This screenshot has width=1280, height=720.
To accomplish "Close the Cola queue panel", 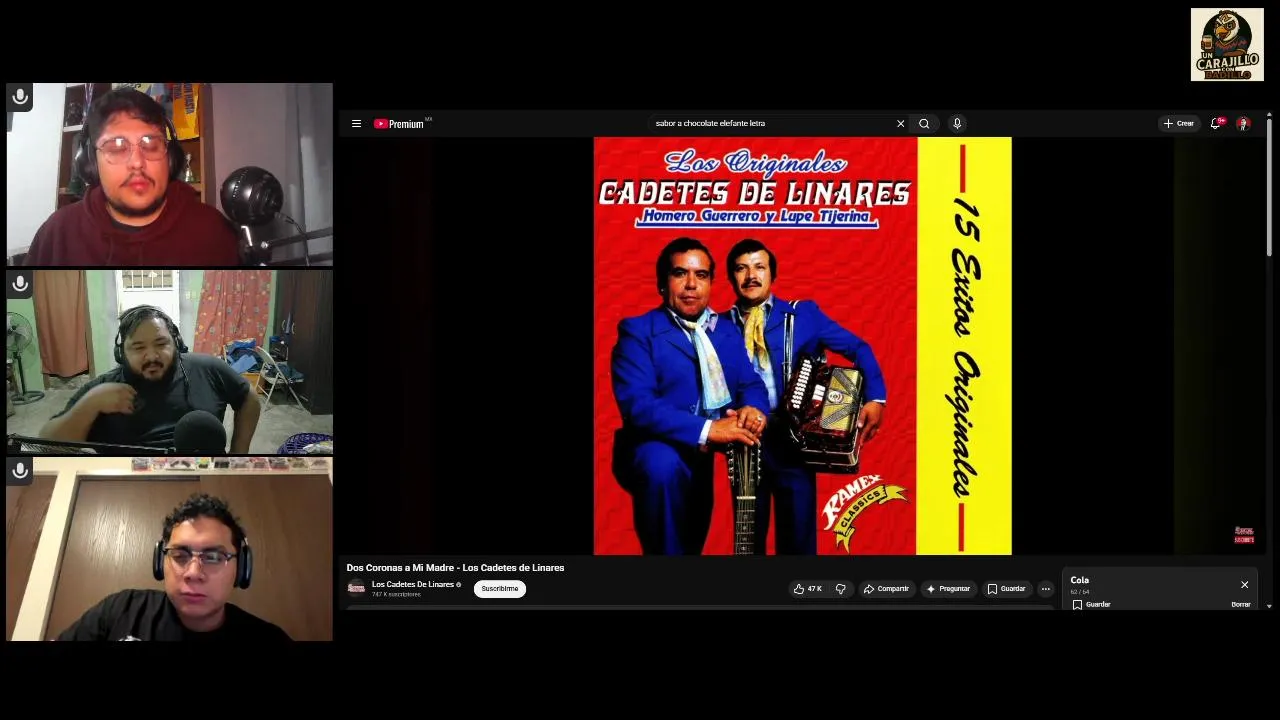I will point(1245,585).
